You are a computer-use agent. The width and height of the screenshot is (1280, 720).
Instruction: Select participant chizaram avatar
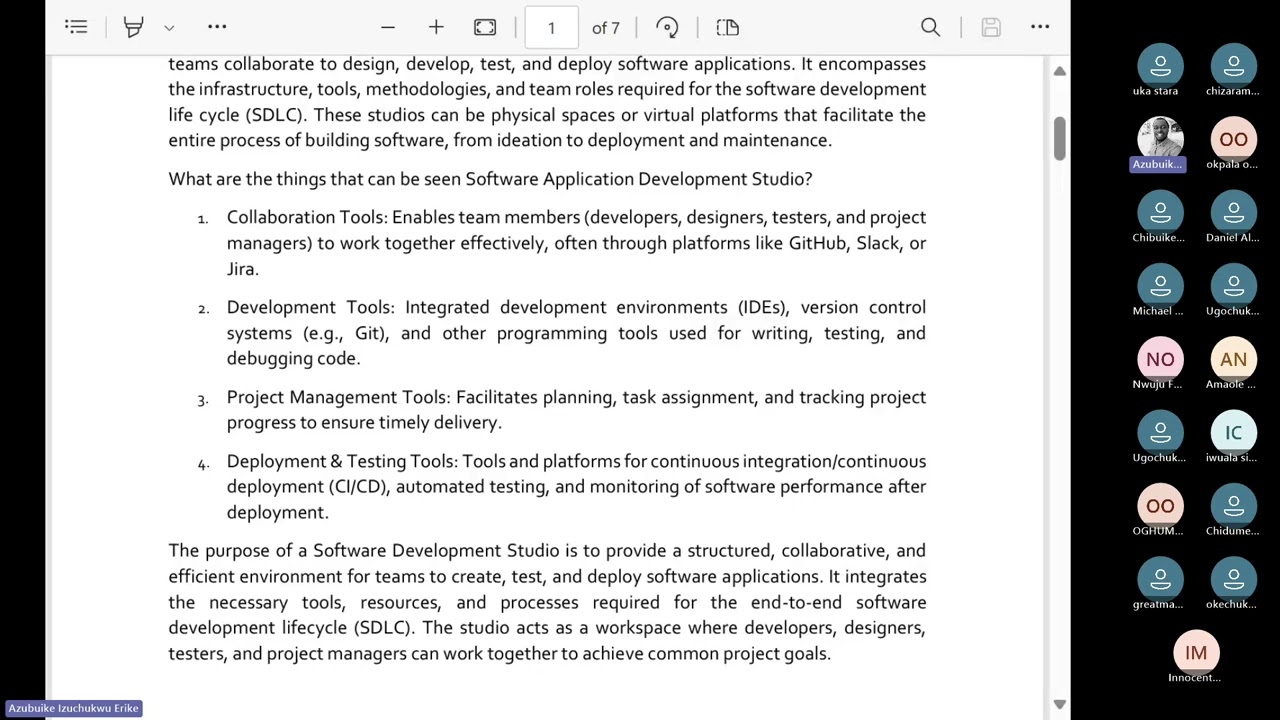(1233, 65)
